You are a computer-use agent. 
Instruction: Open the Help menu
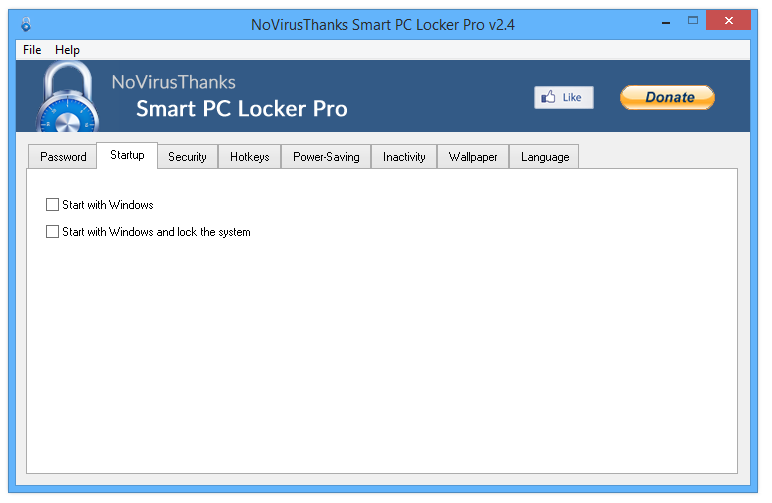[x=67, y=50]
